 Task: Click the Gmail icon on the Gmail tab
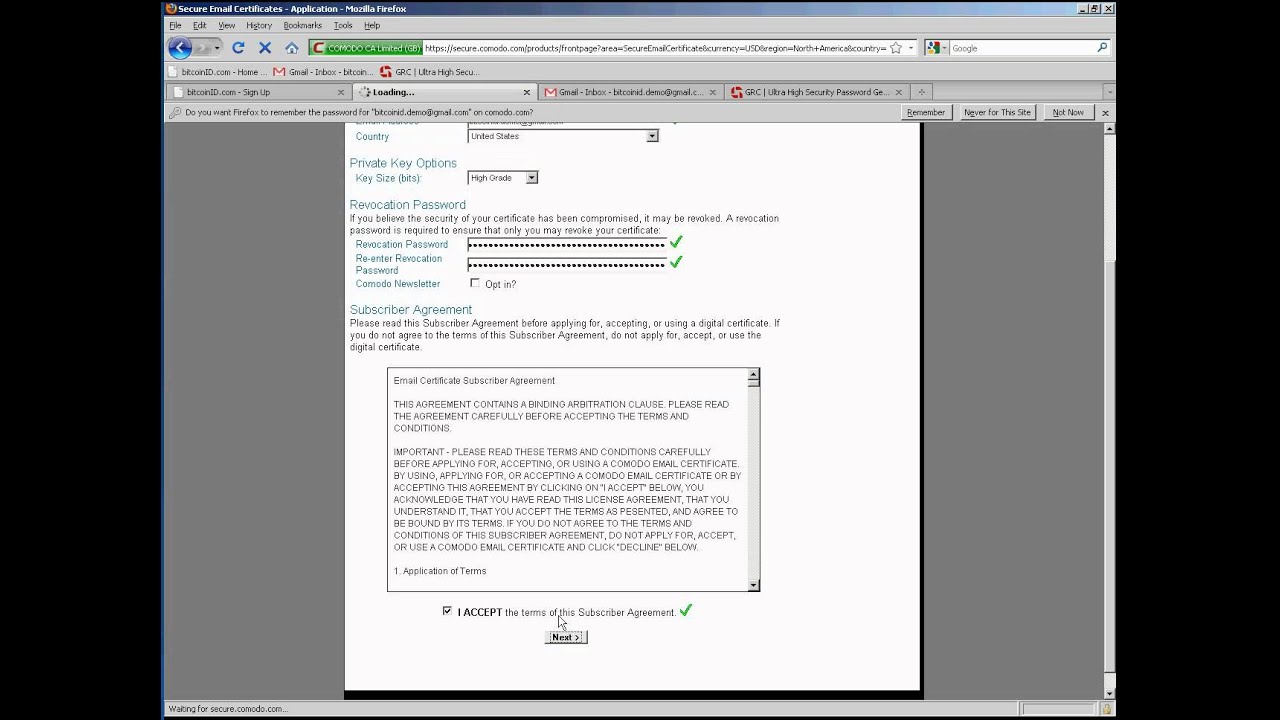pyautogui.click(x=550, y=92)
